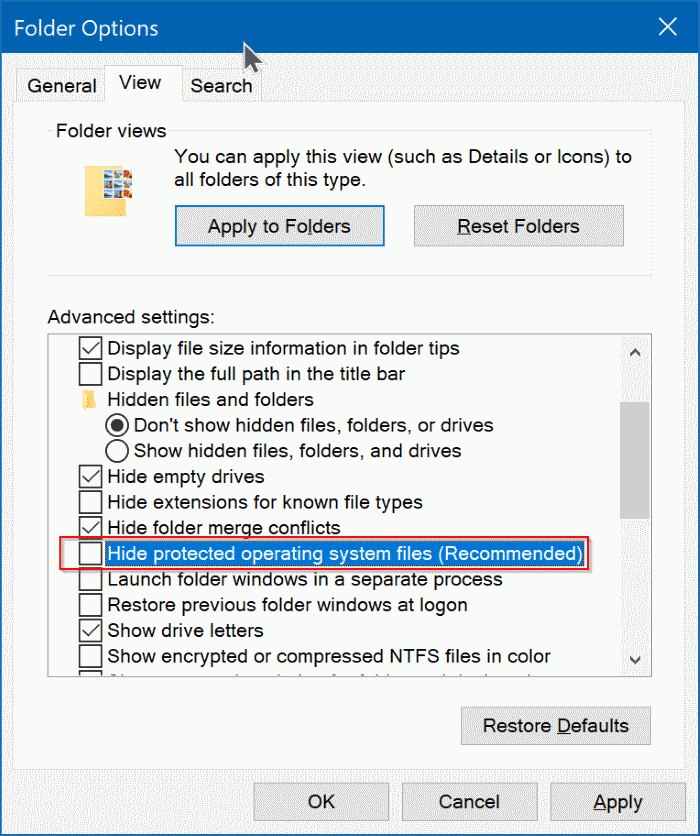The height and width of the screenshot is (836, 700).
Task: Close the Folder Options dialog
Action: (x=667, y=27)
